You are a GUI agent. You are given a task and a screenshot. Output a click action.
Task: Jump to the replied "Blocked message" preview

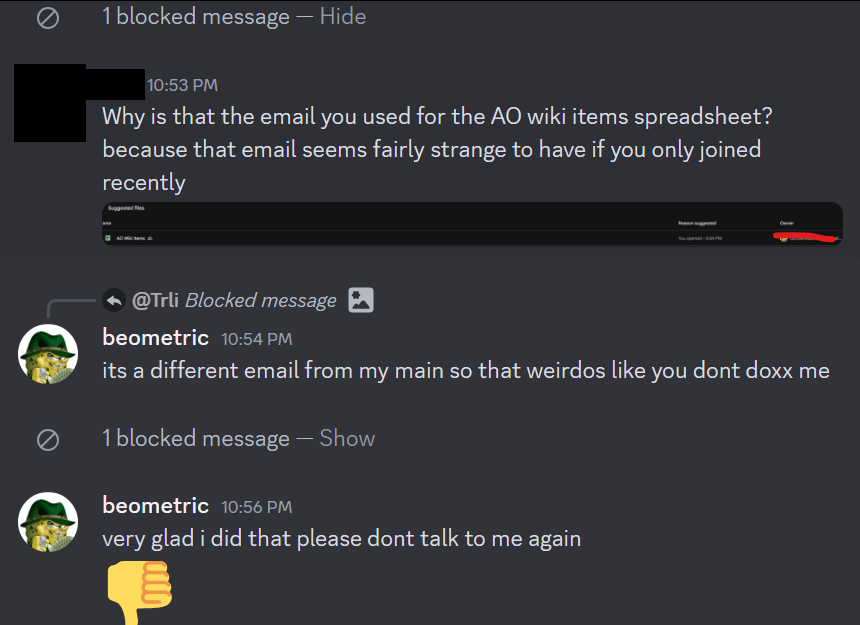[x=260, y=300]
